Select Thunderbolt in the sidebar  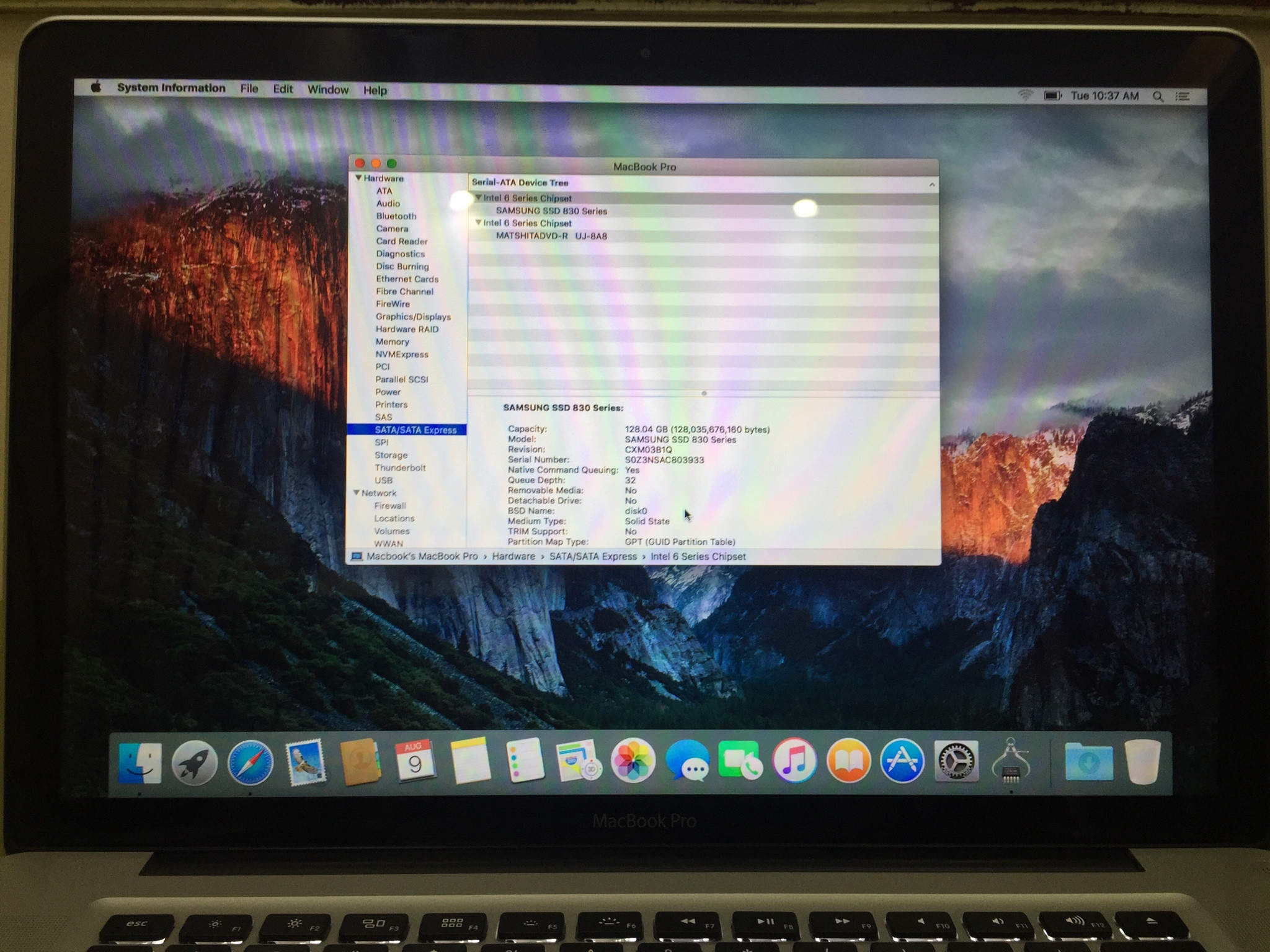(x=400, y=468)
